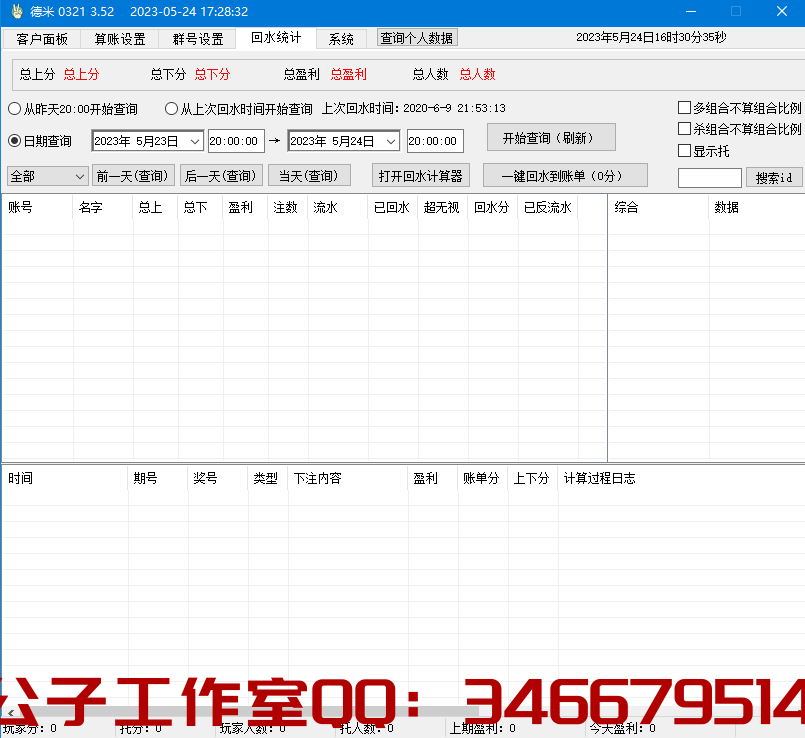Viewport: 805px width, 738px height.
Task: Click the red 总盈利 value
Action: (349, 74)
